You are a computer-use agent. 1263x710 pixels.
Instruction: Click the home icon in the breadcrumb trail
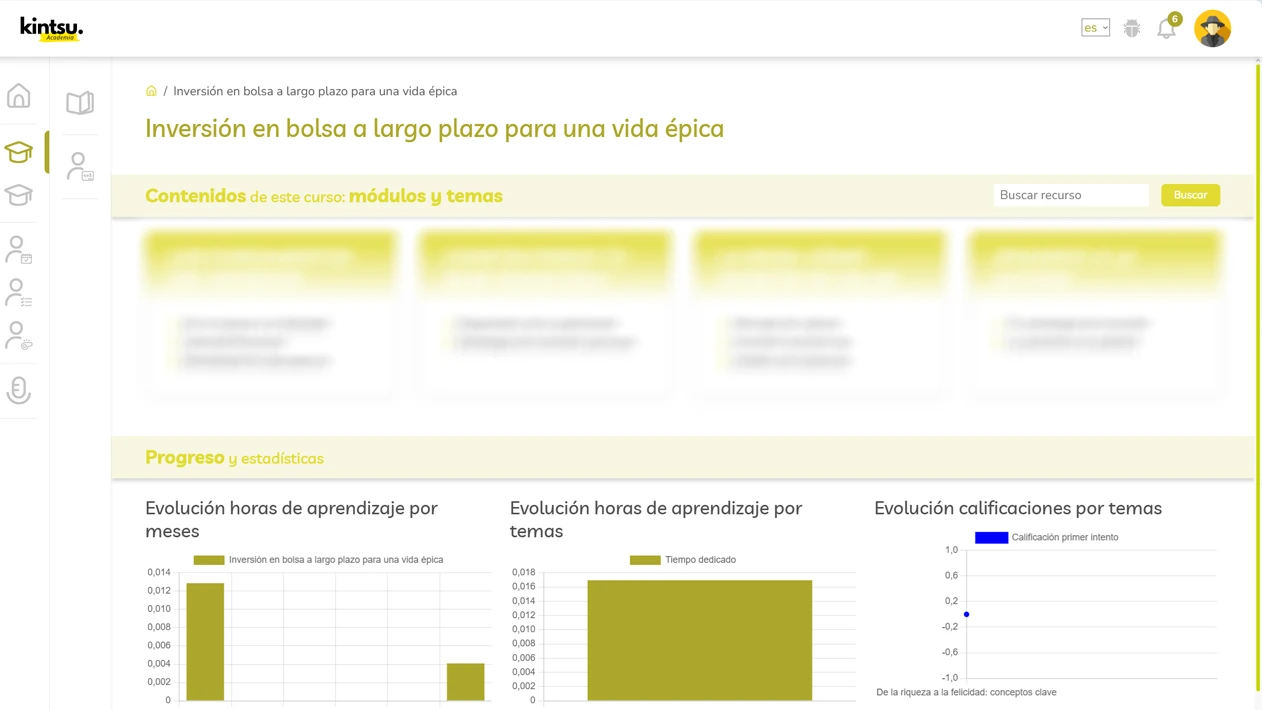point(151,90)
